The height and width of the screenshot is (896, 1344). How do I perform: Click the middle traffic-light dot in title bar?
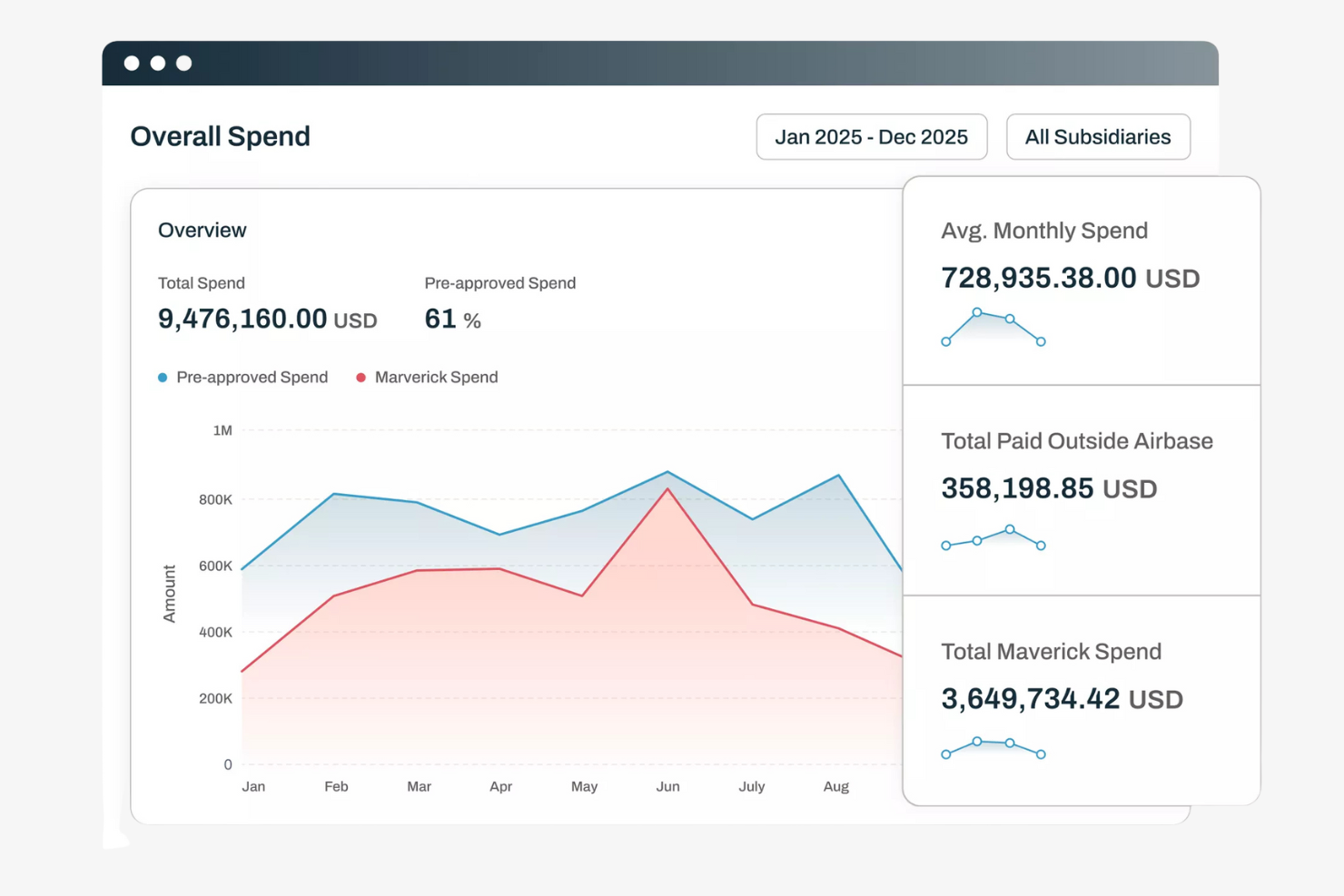point(159,64)
